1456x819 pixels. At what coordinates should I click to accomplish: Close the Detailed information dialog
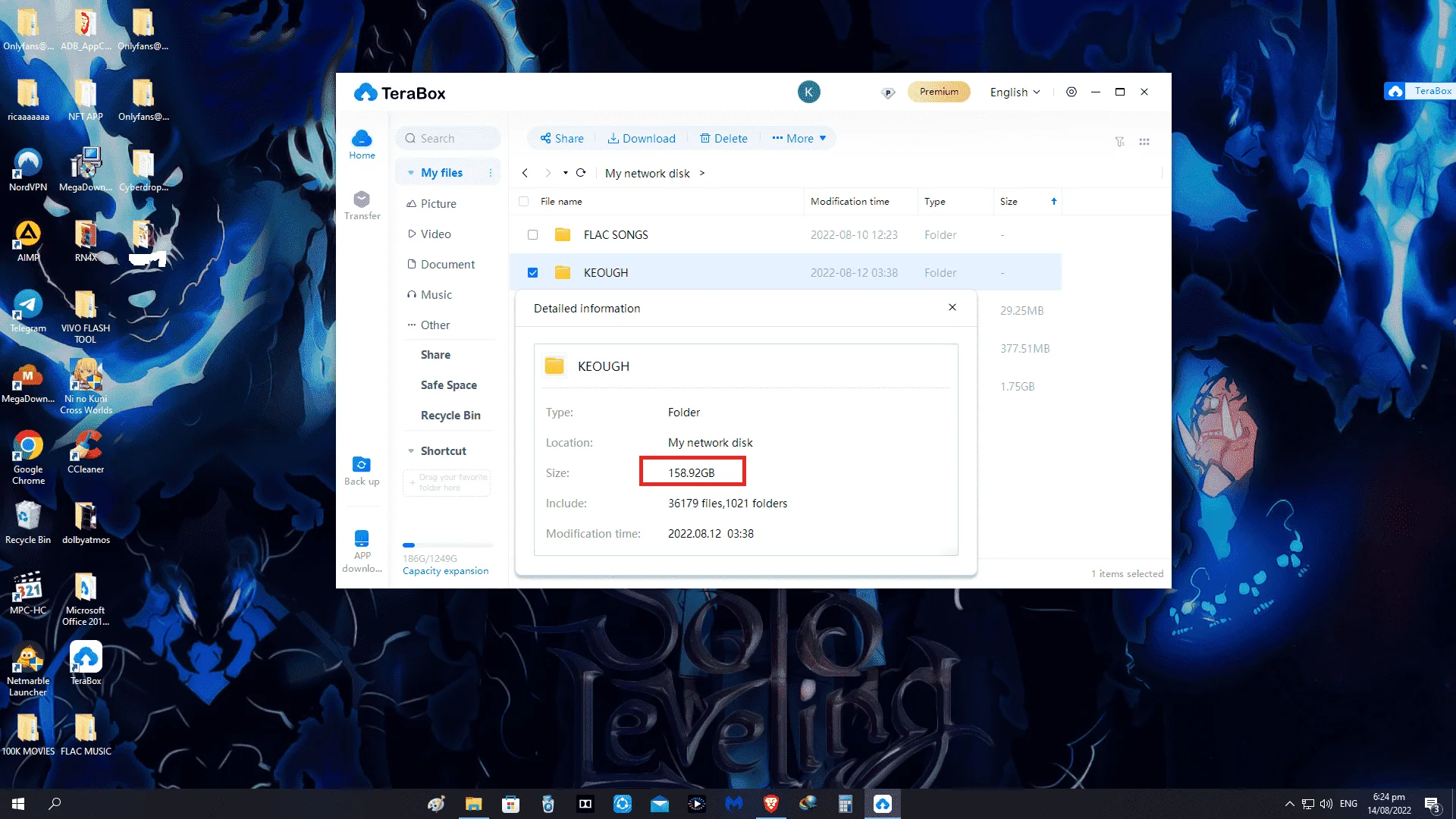[952, 307]
